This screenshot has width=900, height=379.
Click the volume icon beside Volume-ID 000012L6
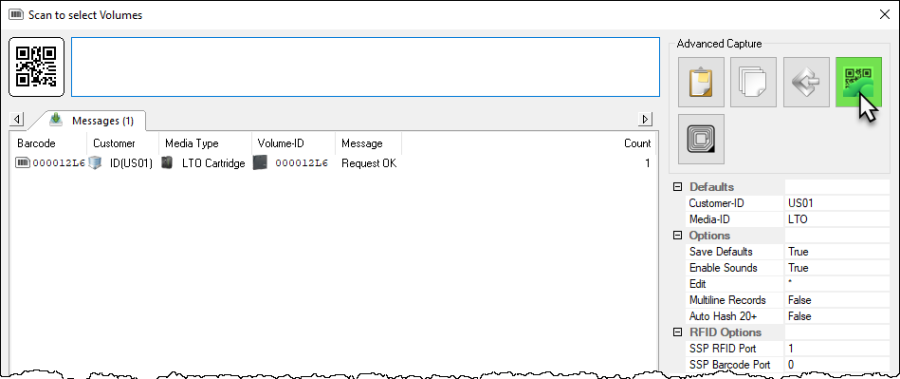[261, 163]
